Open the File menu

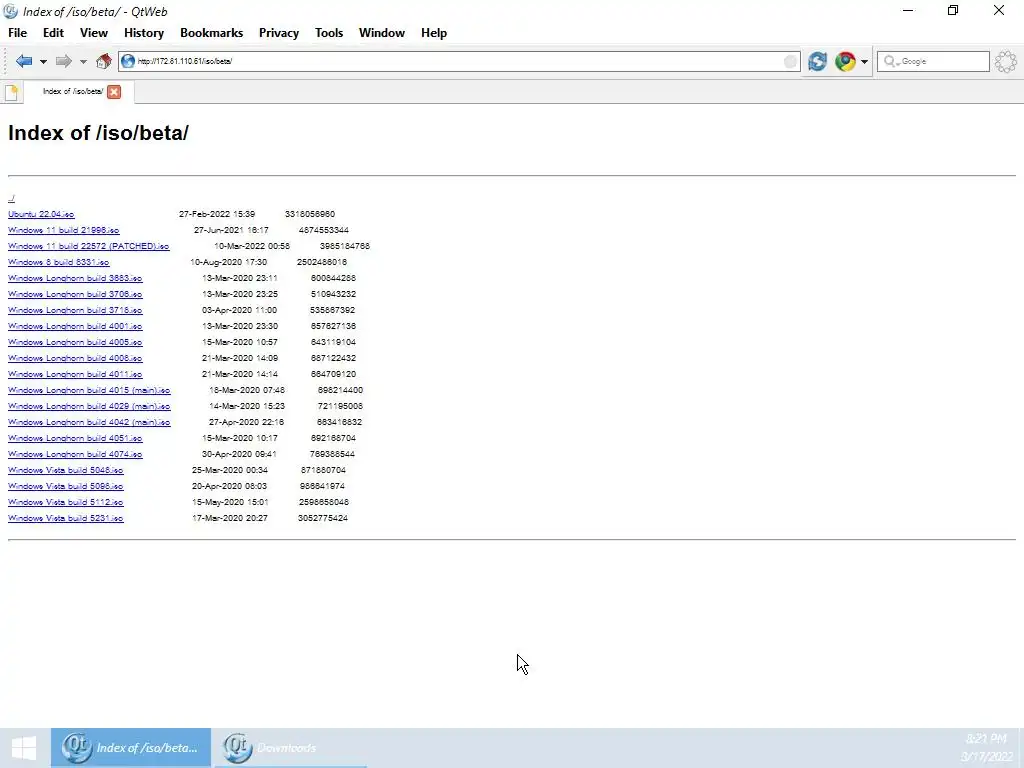pyautogui.click(x=17, y=33)
